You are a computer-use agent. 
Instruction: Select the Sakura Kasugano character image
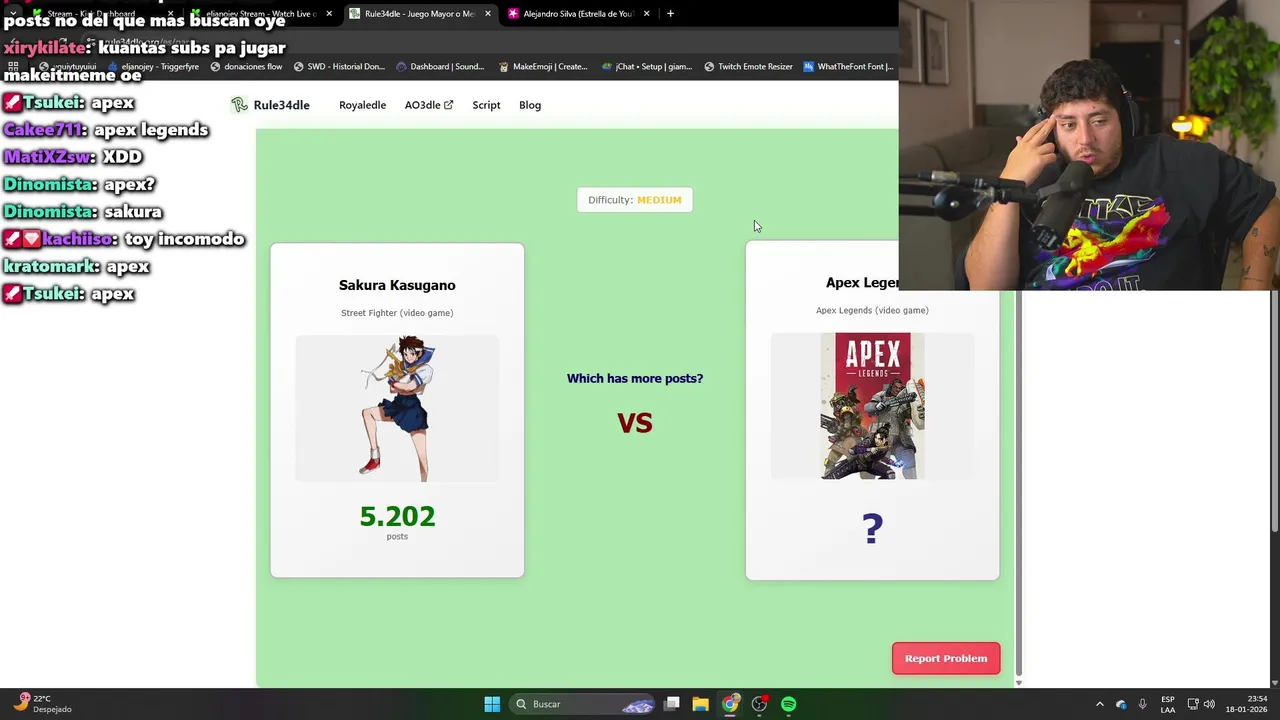tap(397, 408)
